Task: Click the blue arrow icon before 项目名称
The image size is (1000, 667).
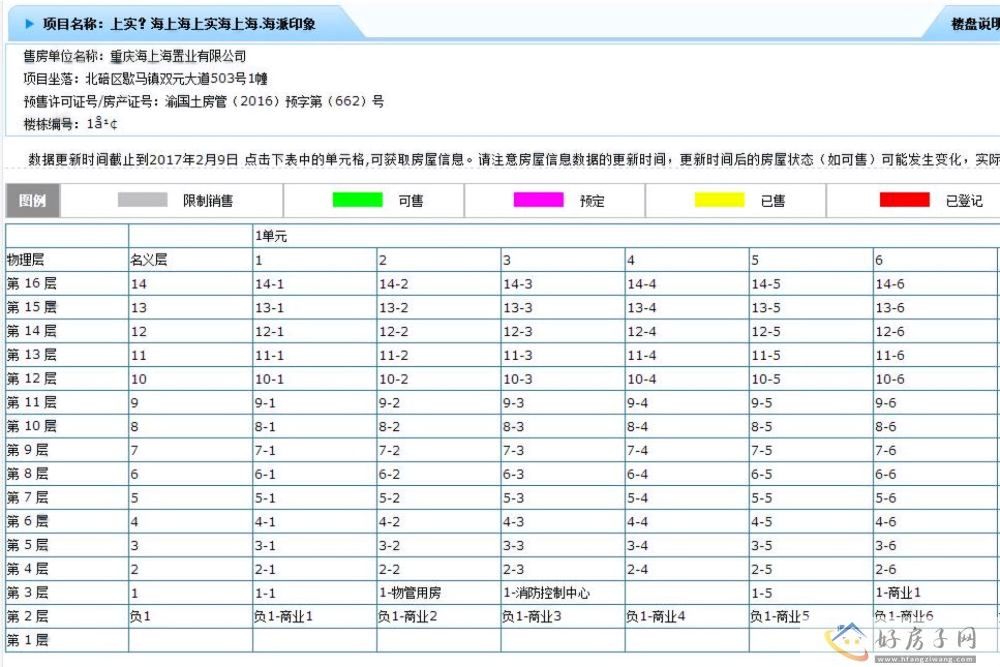Action: [x=29, y=24]
